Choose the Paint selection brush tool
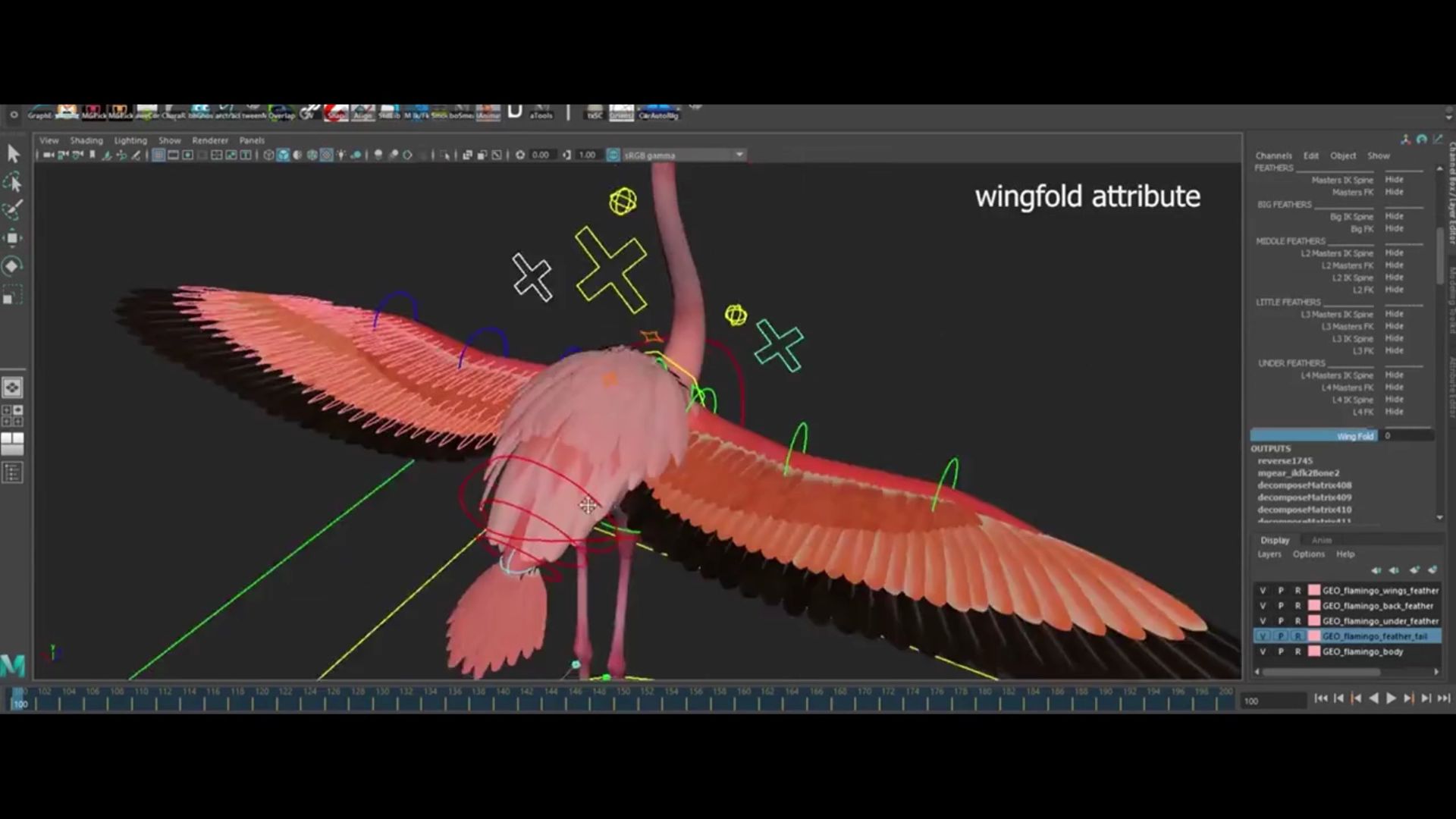Viewport: 1456px width, 819px height. [x=13, y=209]
